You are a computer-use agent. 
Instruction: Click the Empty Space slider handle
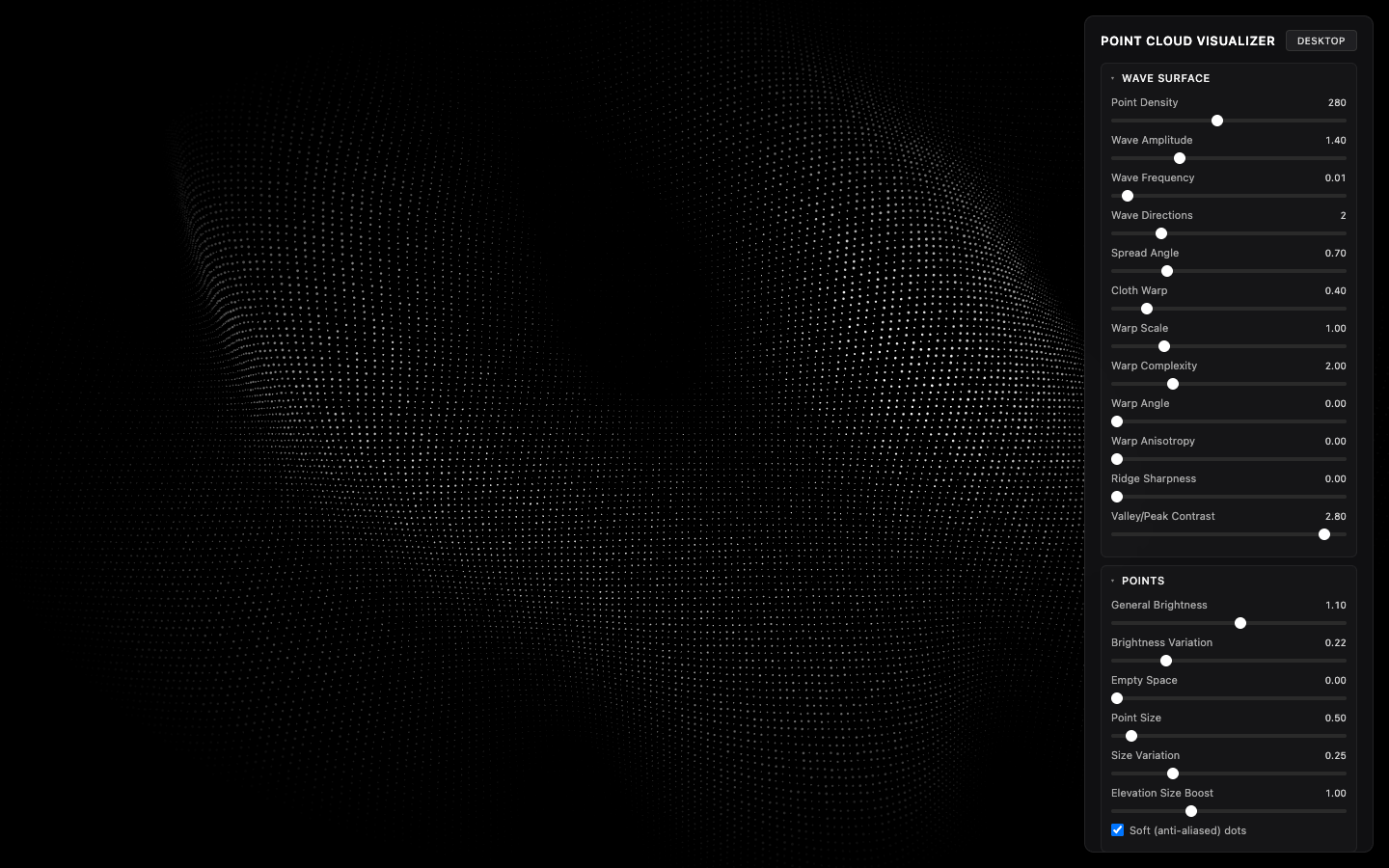click(x=1117, y=698)
